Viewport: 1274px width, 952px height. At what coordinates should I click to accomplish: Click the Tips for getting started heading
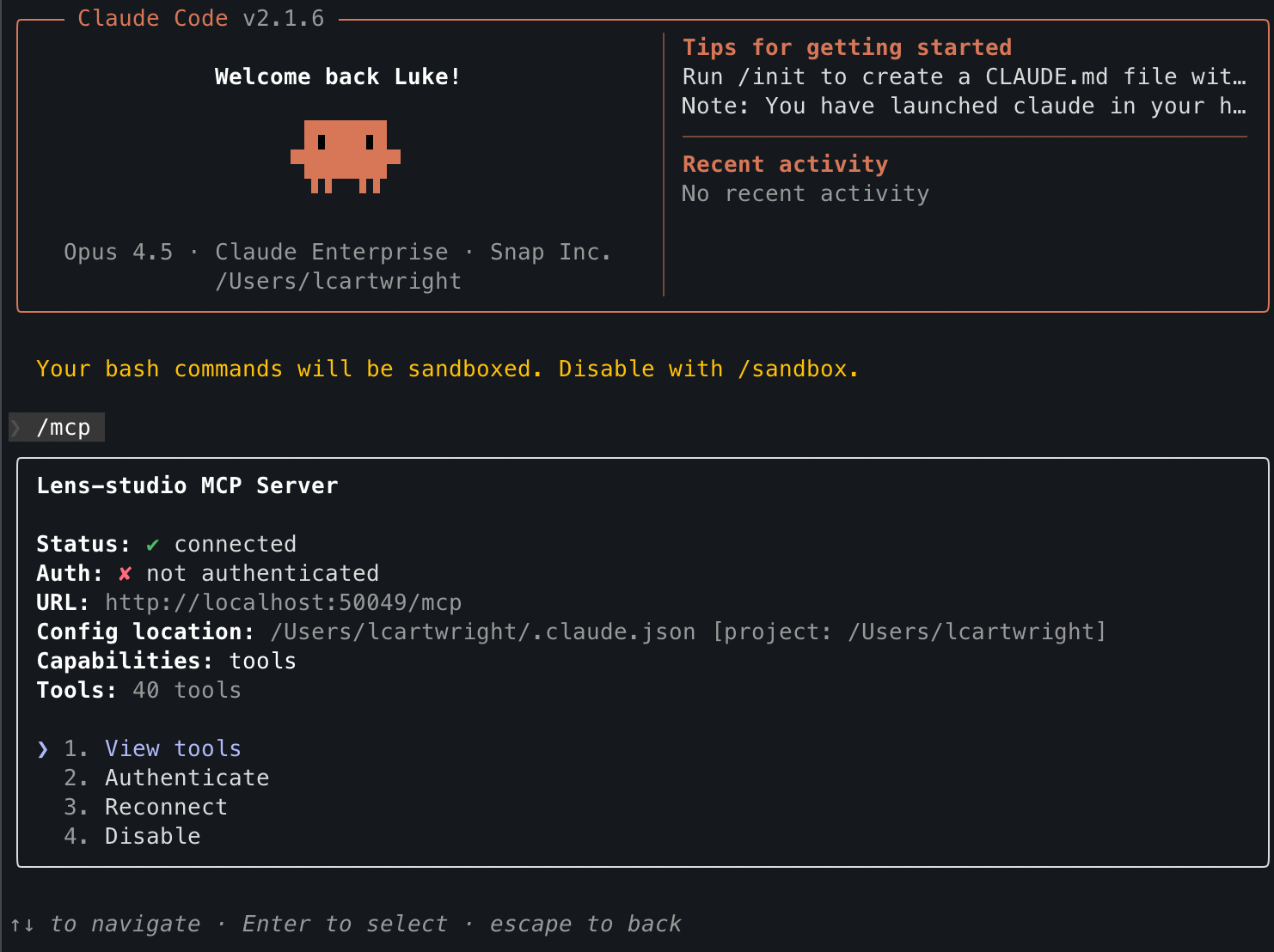(x=847, y=48)
